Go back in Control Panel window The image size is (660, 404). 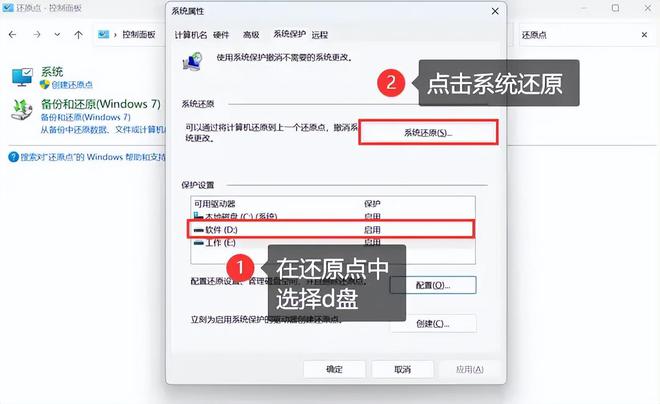tap(13, 35)
